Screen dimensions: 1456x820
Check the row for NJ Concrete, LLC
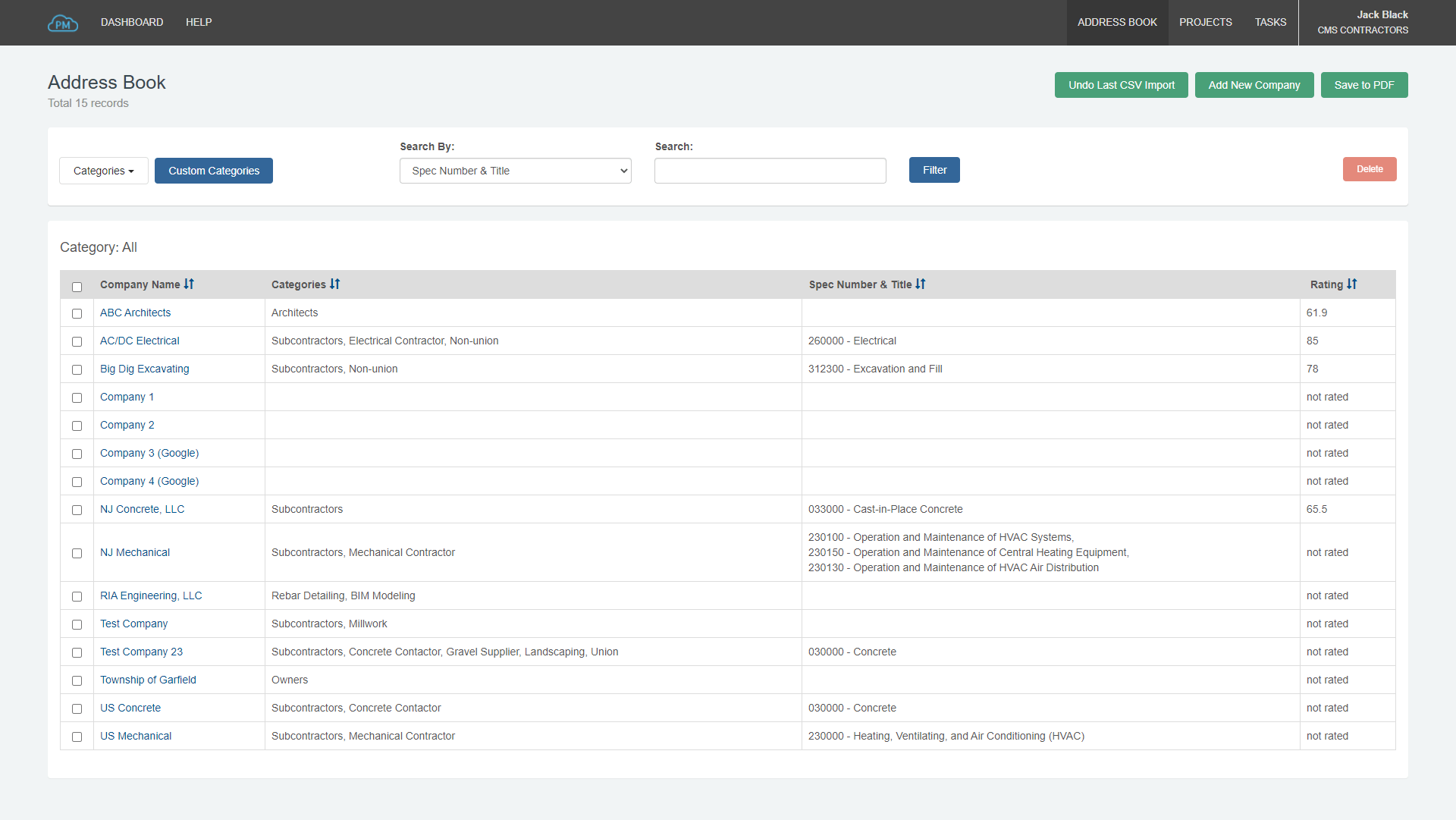[77, 510]
